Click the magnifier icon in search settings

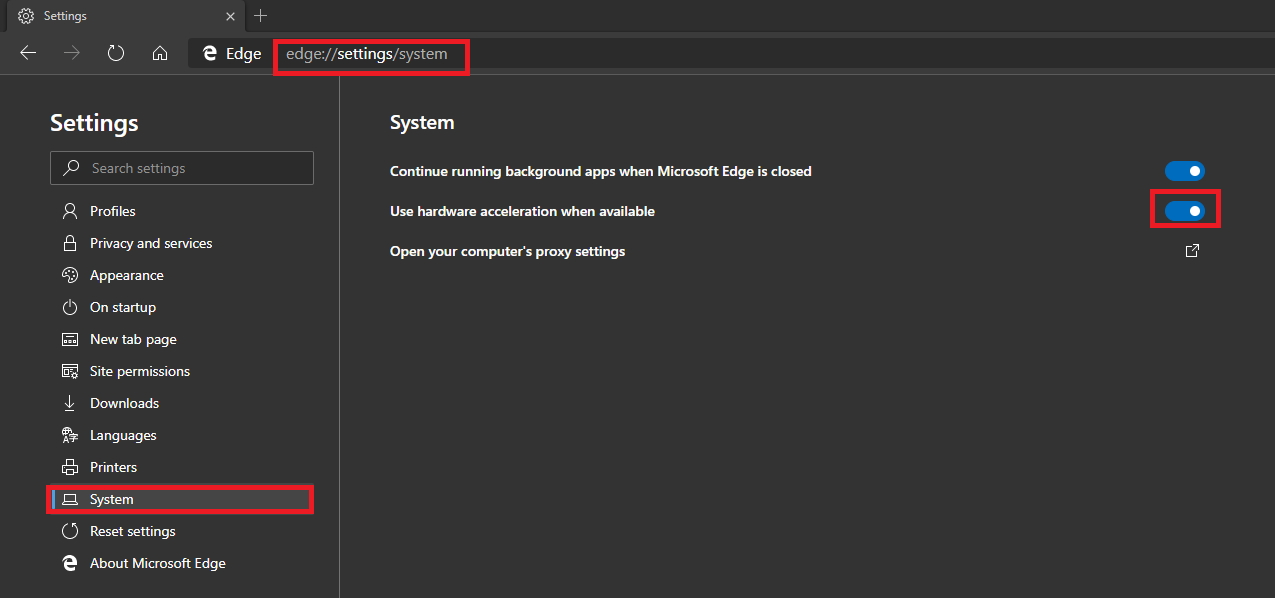(71, 168)
